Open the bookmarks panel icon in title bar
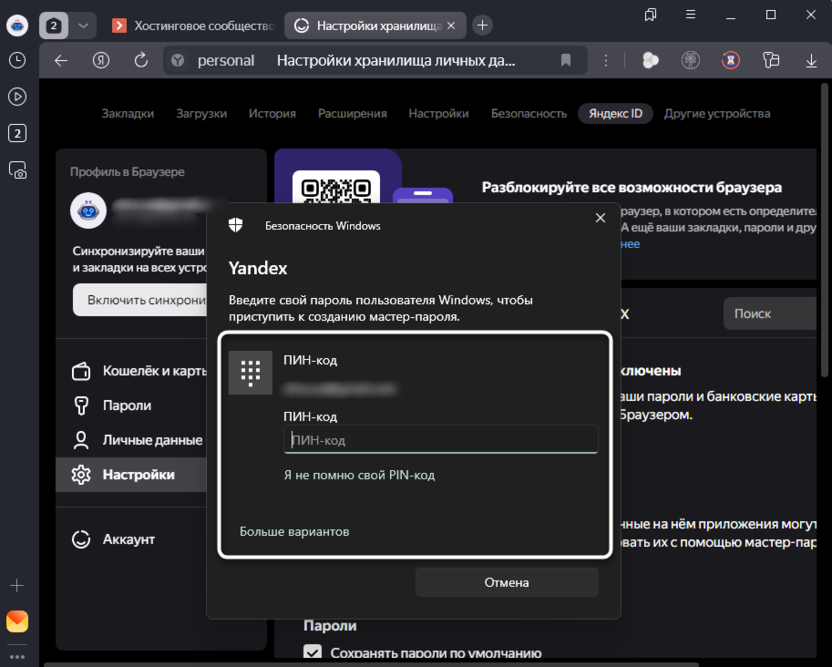 click(651, 15)
